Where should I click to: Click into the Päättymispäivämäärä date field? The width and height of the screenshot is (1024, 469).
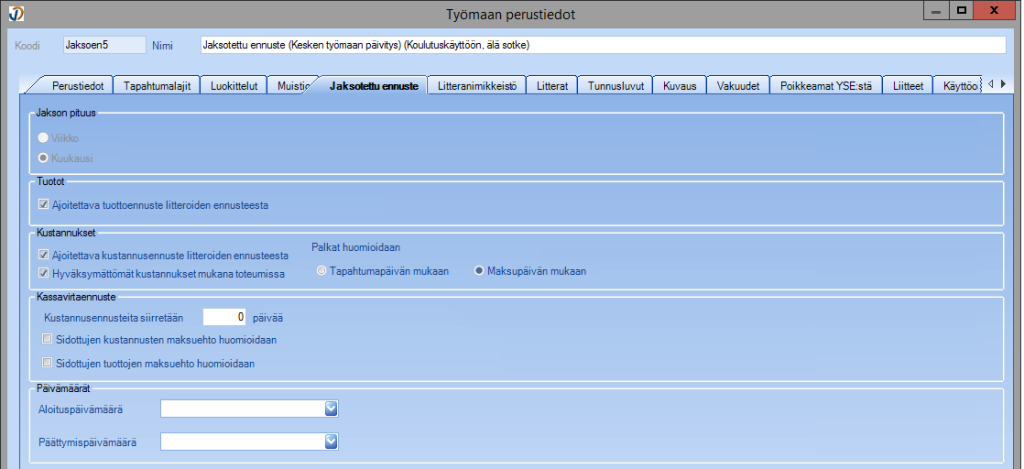(x=242, y=442)
